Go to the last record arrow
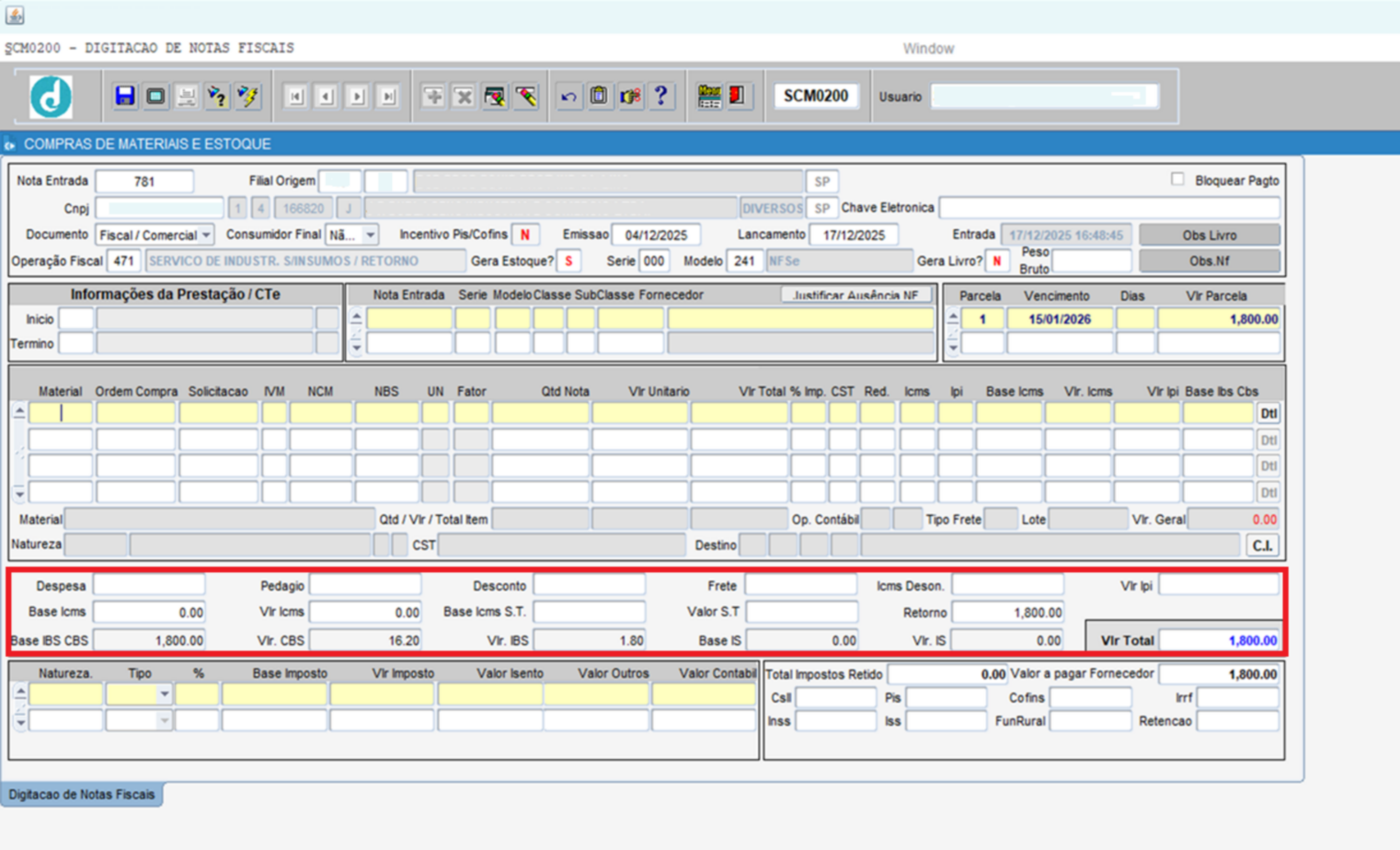 (388, 96)
